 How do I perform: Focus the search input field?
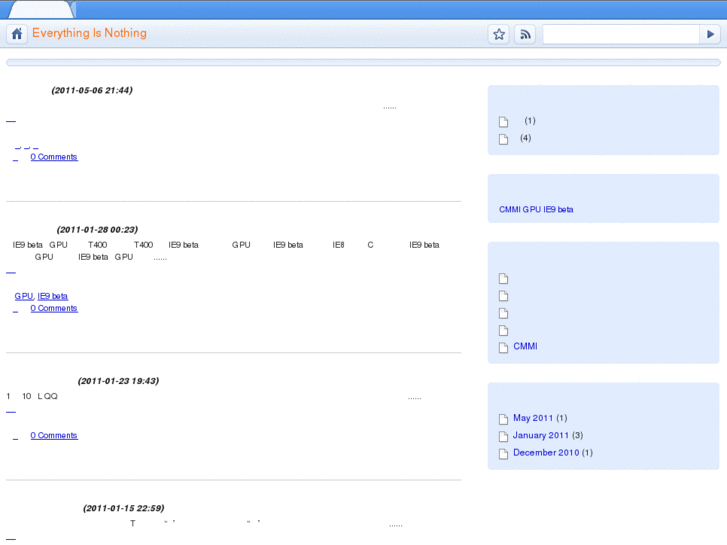pos(621,34)
